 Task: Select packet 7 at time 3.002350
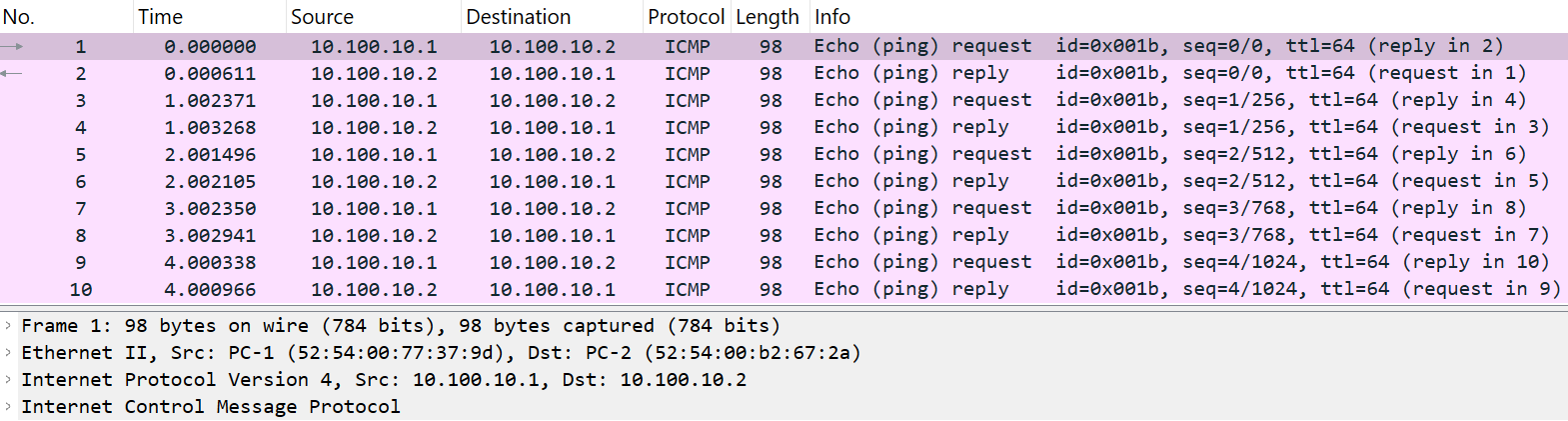tap(700, 208)
